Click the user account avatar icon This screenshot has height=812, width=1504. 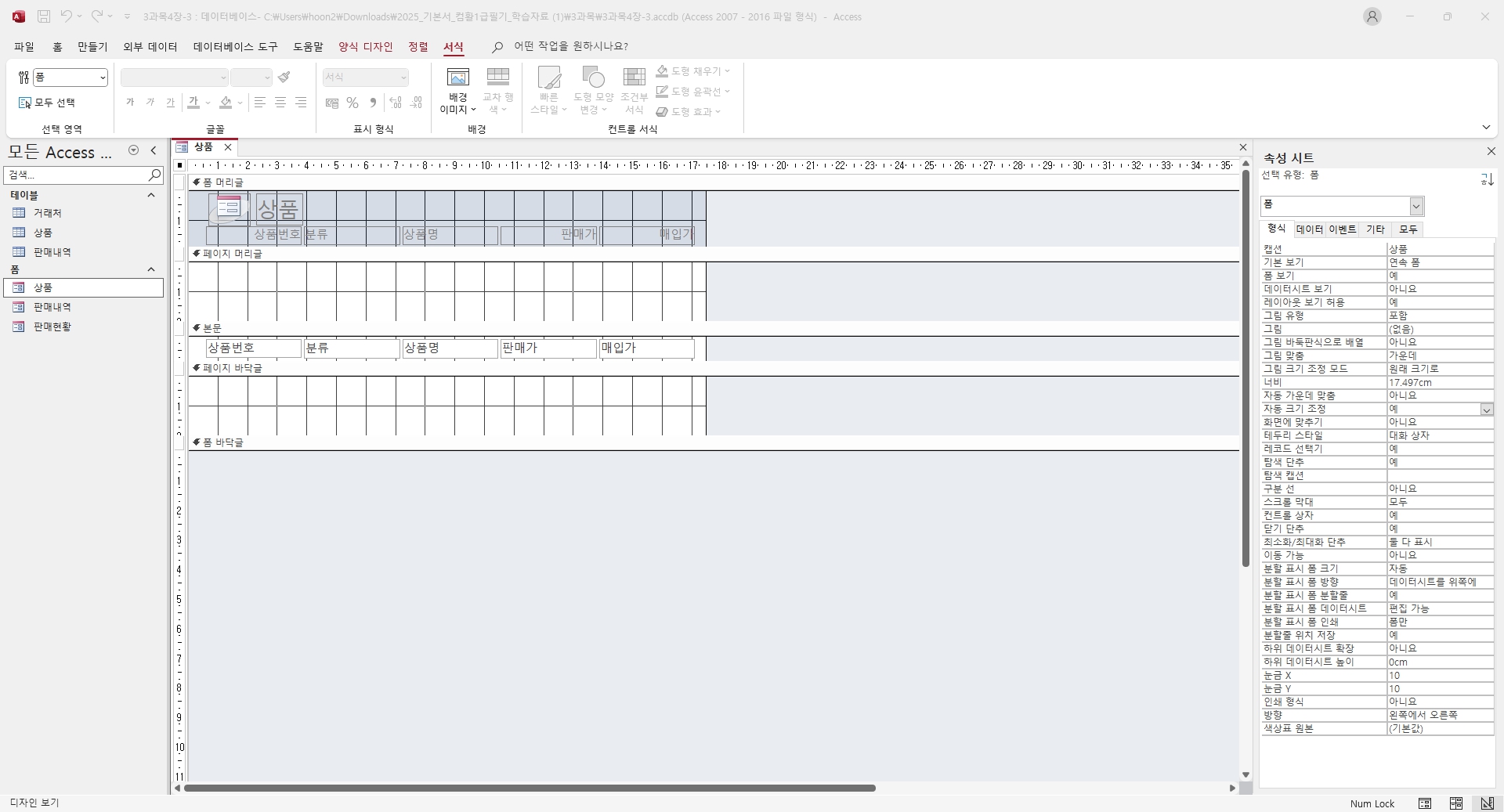(1372, 16)
